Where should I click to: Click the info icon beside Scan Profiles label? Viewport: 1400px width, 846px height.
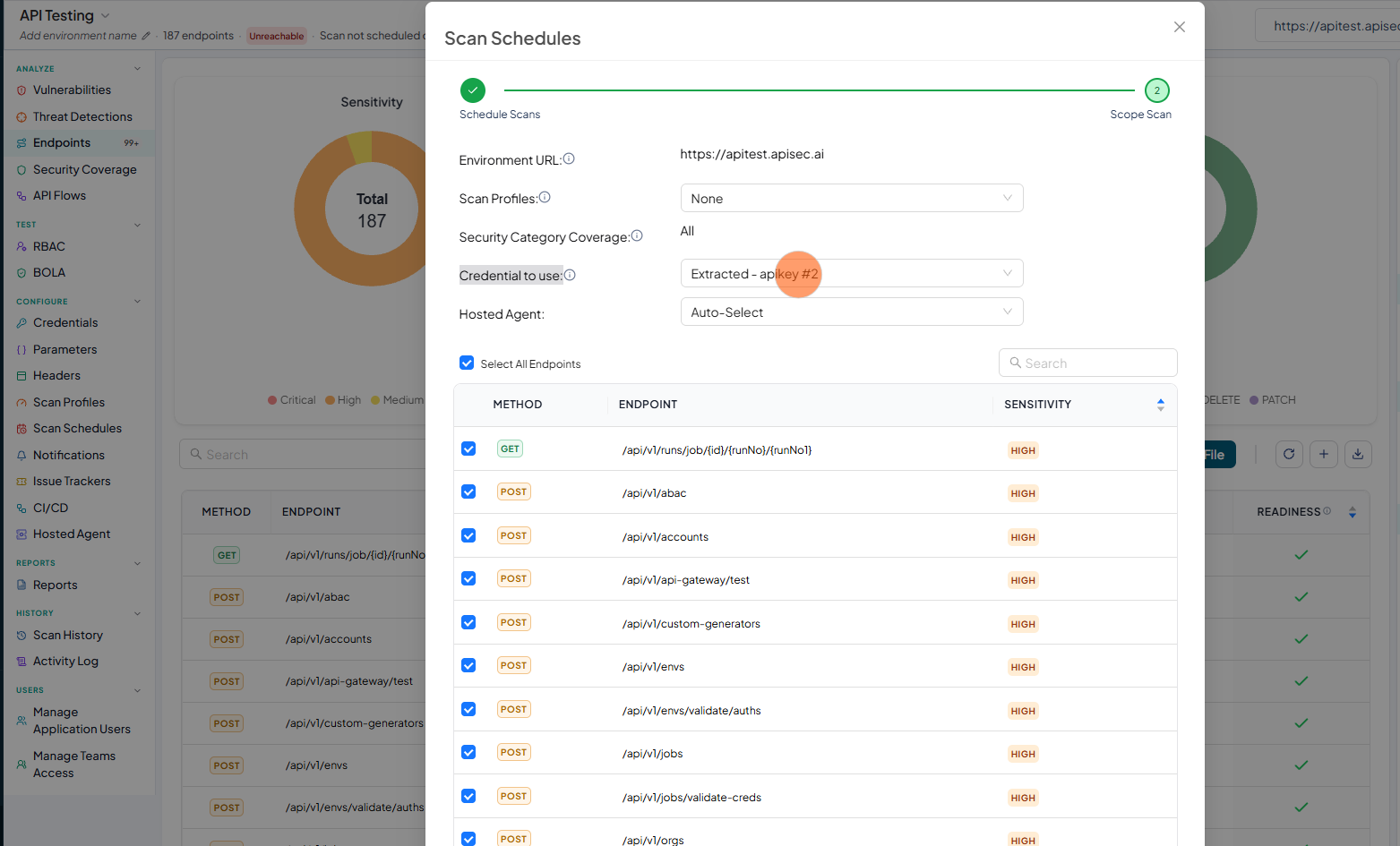pos(545,197)
